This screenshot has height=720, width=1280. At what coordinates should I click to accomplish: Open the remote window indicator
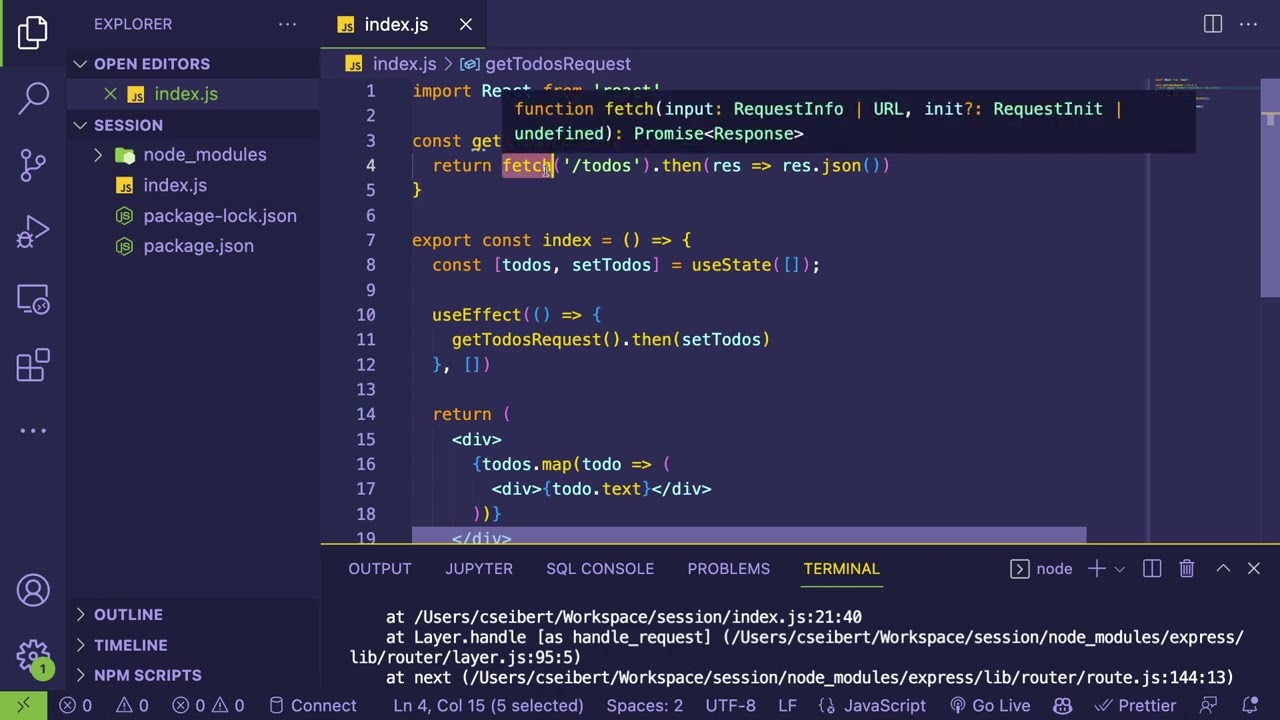coord(23,705)
